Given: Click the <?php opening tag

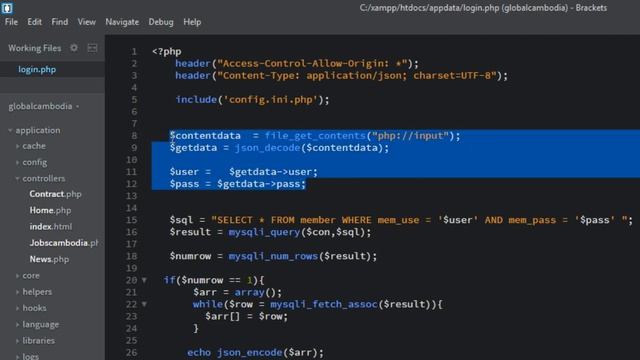Looking at the screenshot, I should click(167, 52).
